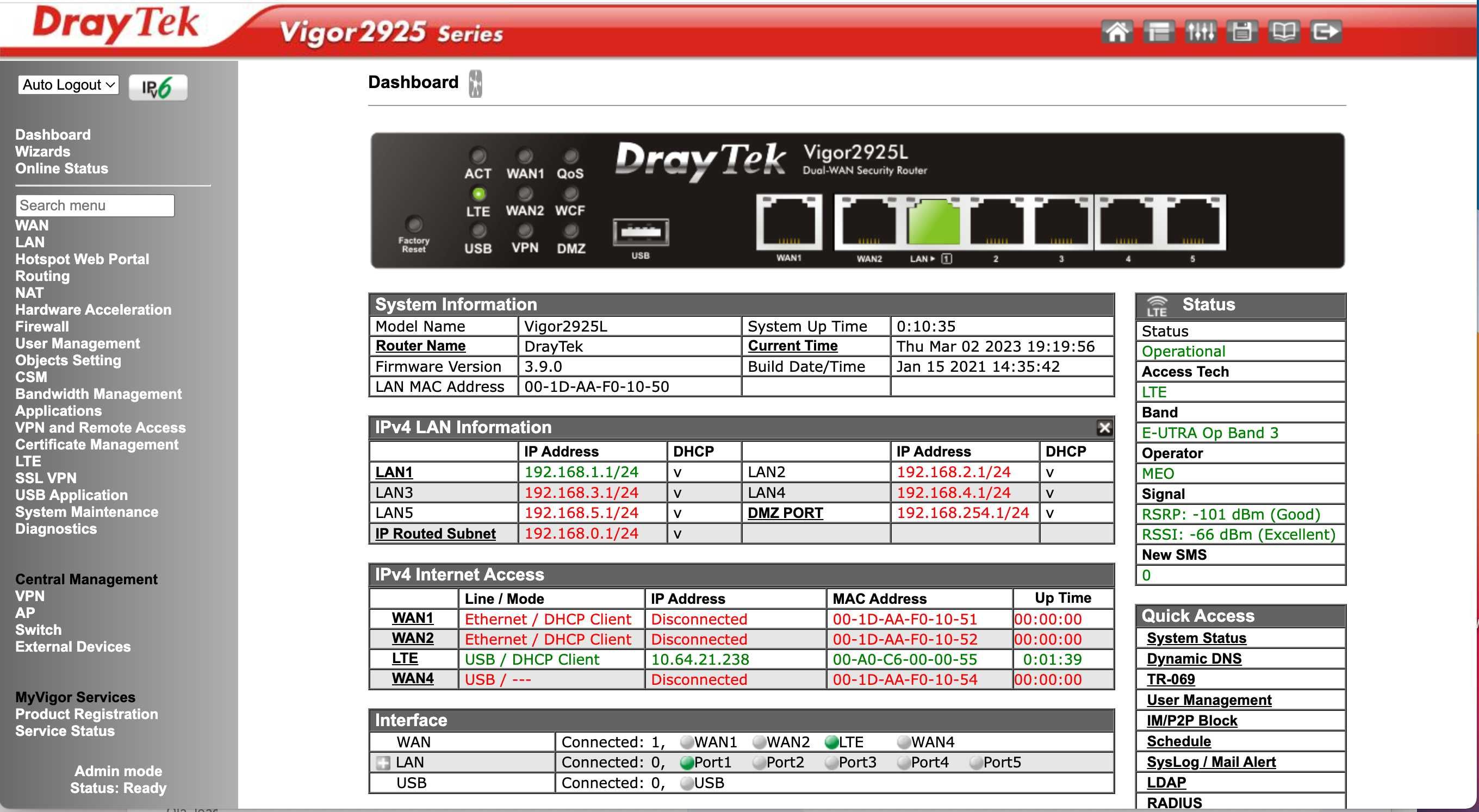Open System Status quick access link
1479x812 pixels.
(x=1196, y=638)
